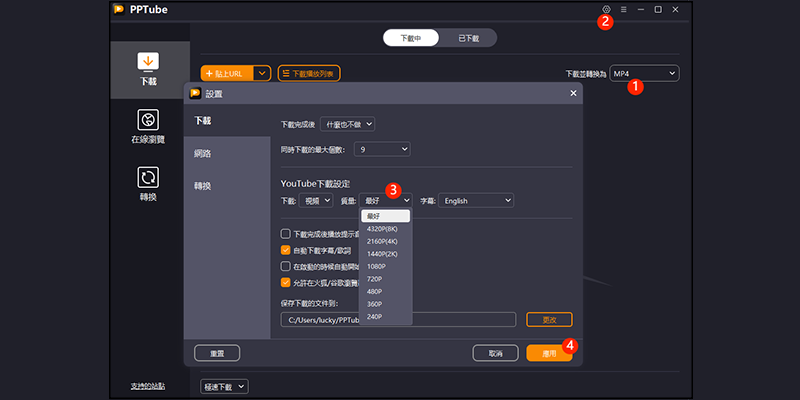Select 1440P(2K) quality option
The height and width of the screenshot is (400, 800).
pos(385,254)
